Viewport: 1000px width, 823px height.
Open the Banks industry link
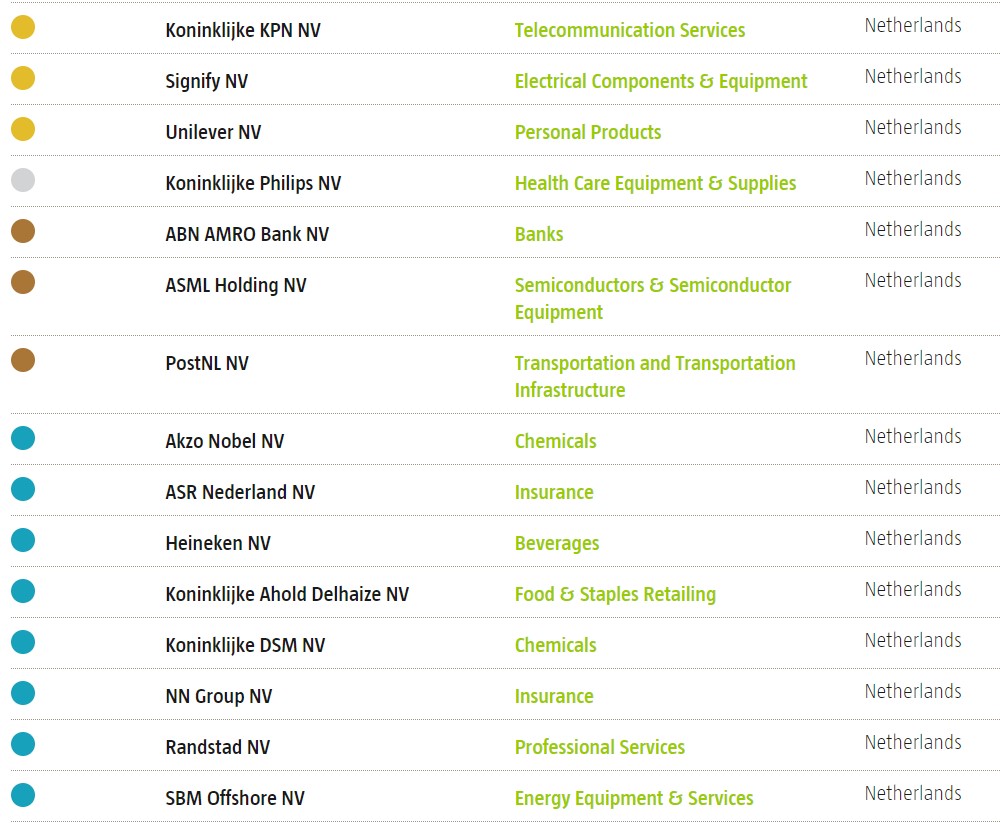coord(539,234)
